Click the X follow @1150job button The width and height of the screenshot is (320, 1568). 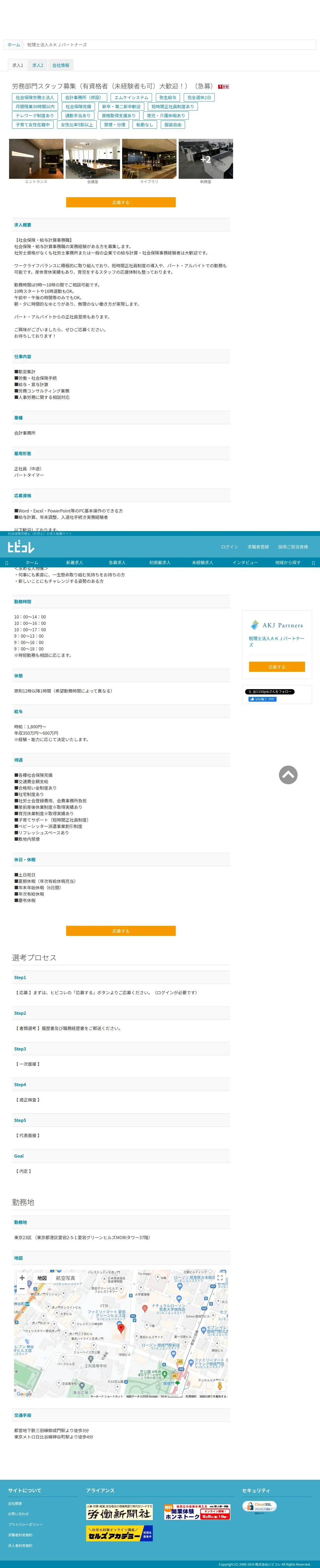(x=270, y=692)
